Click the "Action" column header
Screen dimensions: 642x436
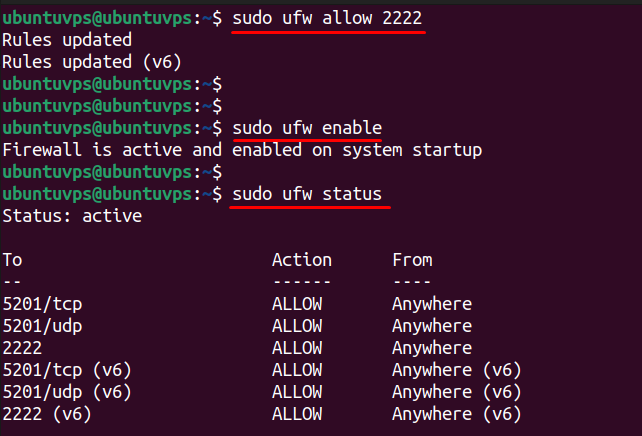point(301,260)
